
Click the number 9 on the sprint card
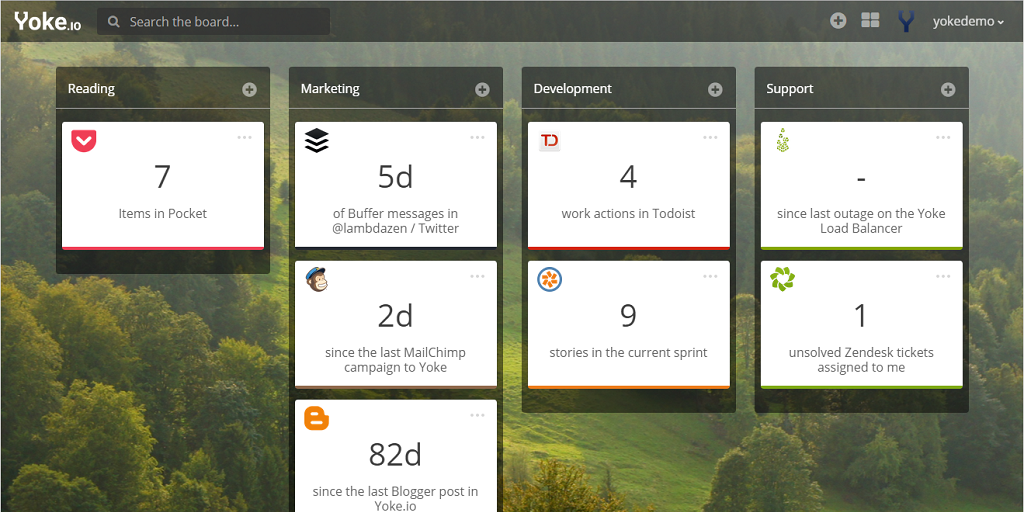click(x=628, y=315)
